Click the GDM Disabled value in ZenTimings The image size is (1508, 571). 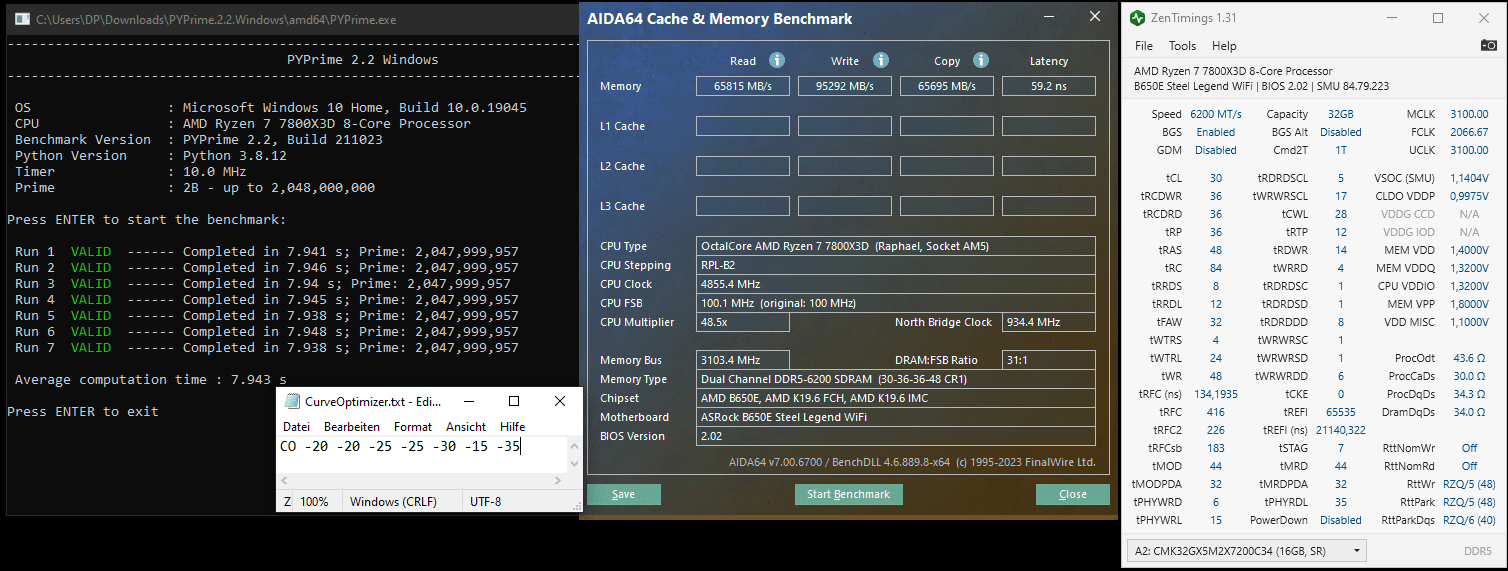click(1216, 150)
